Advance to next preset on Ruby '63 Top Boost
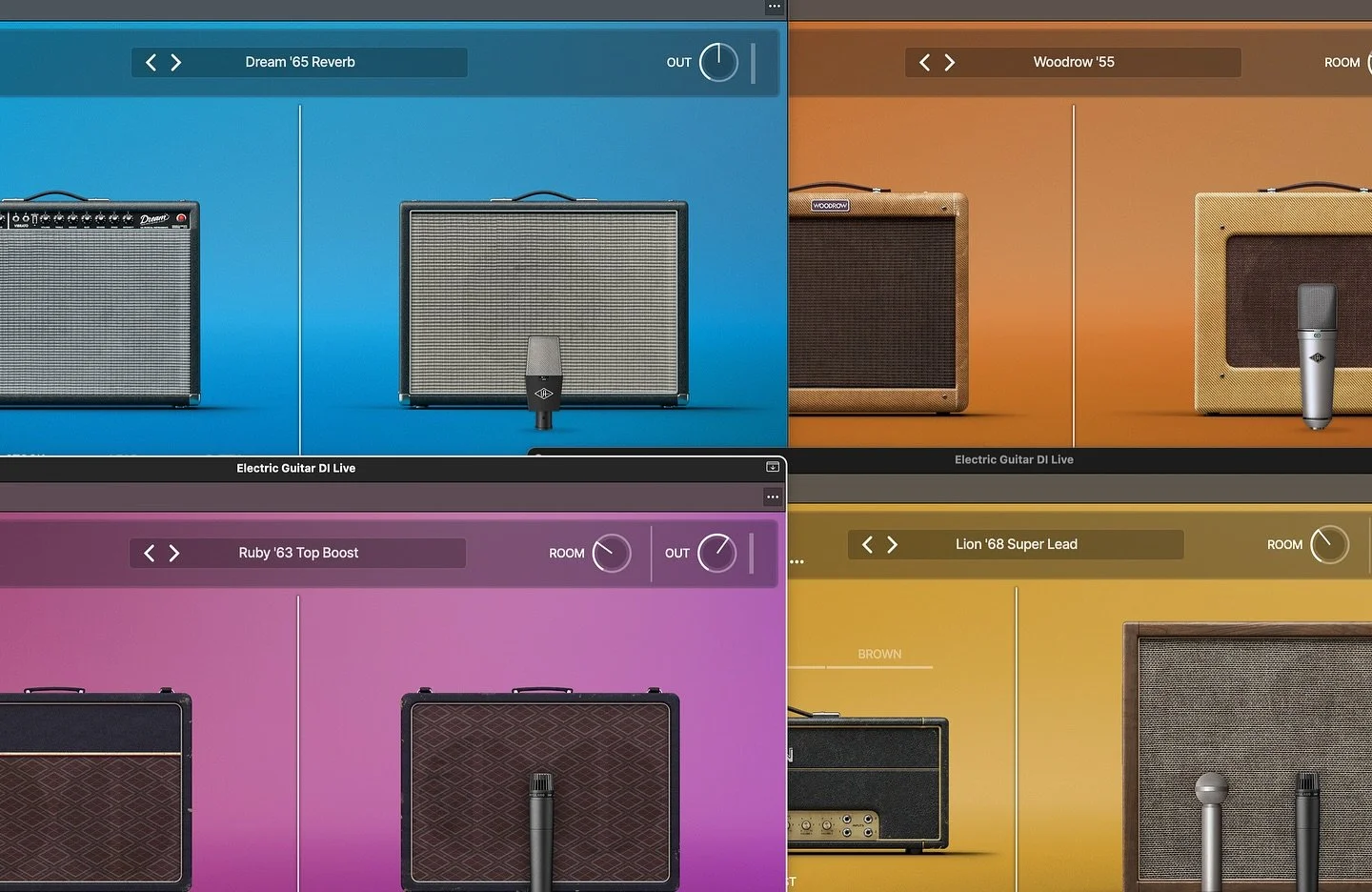Screen dimensions: 1372x892 point(175,553)
